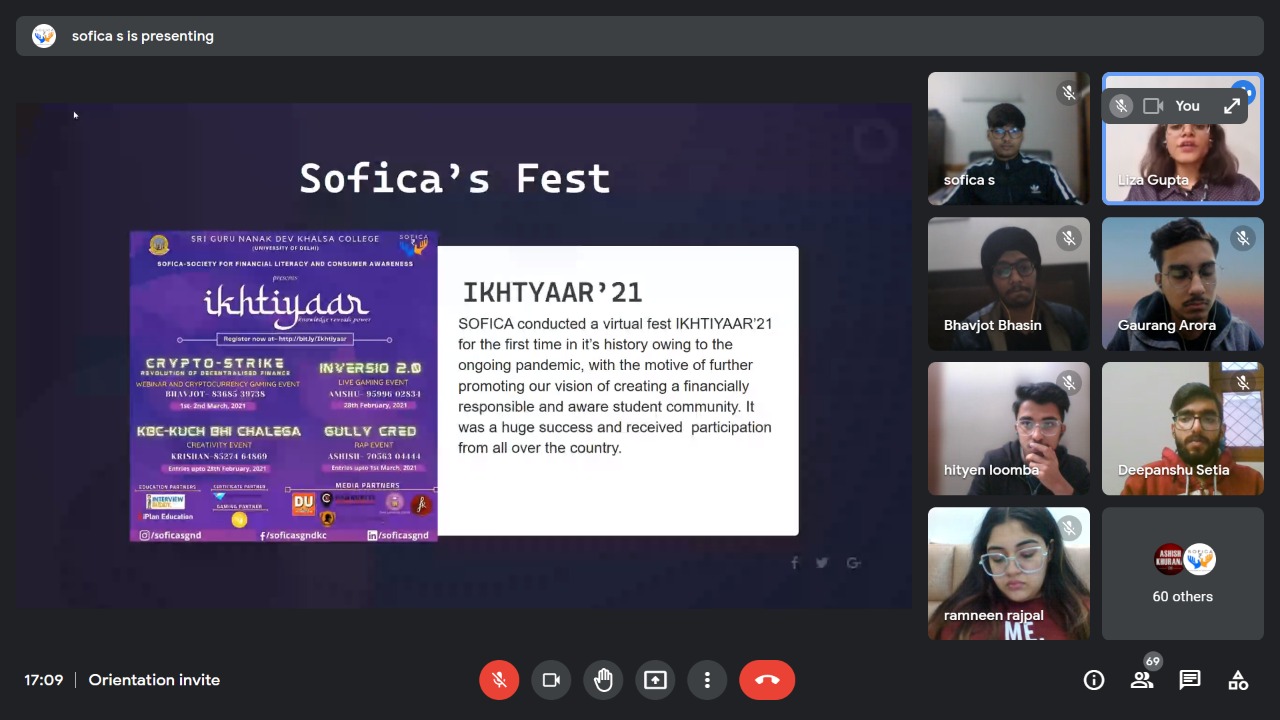This screenshot has height=720, width=1280.
Task: Click the sofica s is presenting banner
Action: (x=142, y=36)
